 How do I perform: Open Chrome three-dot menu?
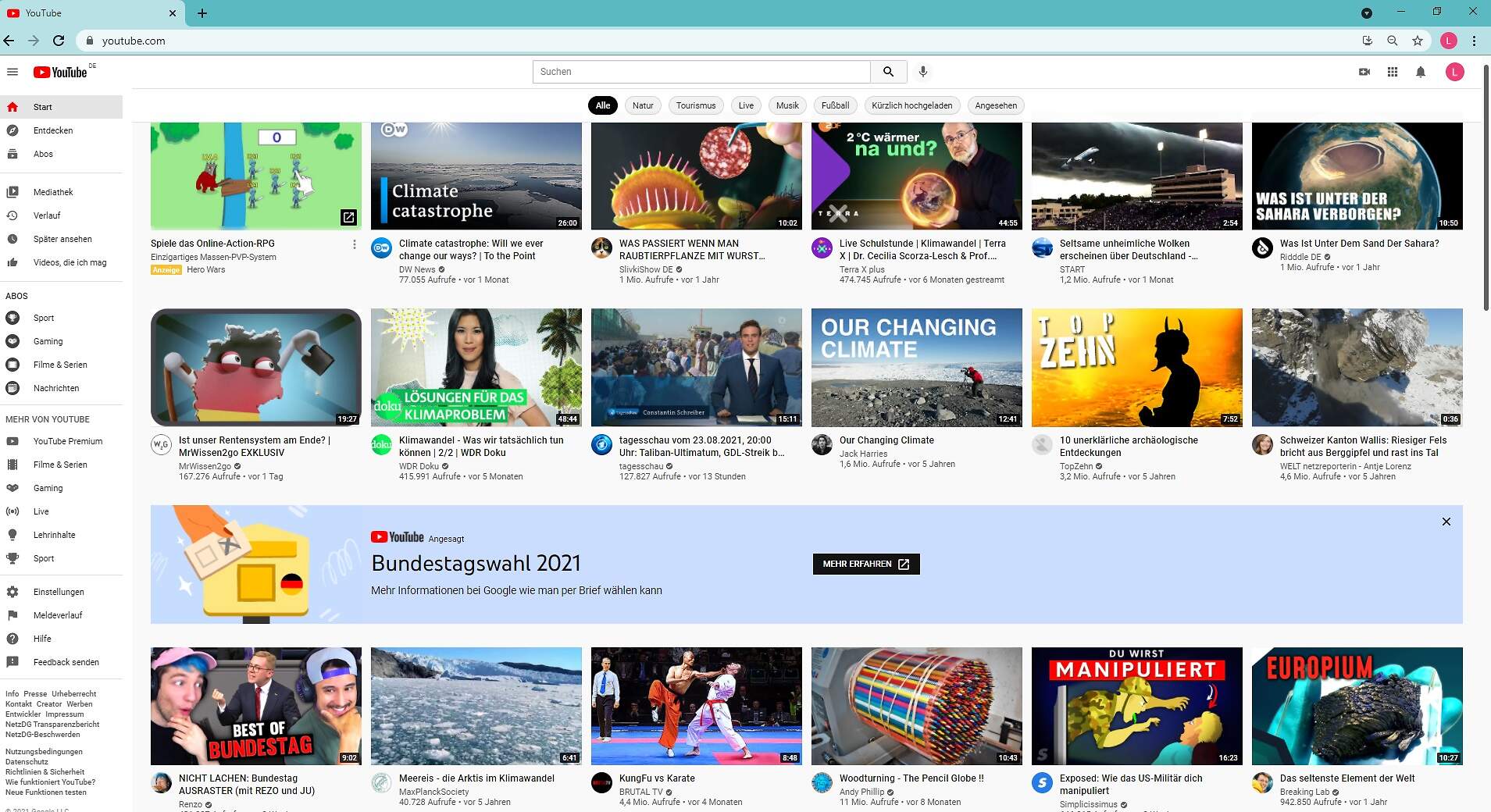(x=1474, y=41)
